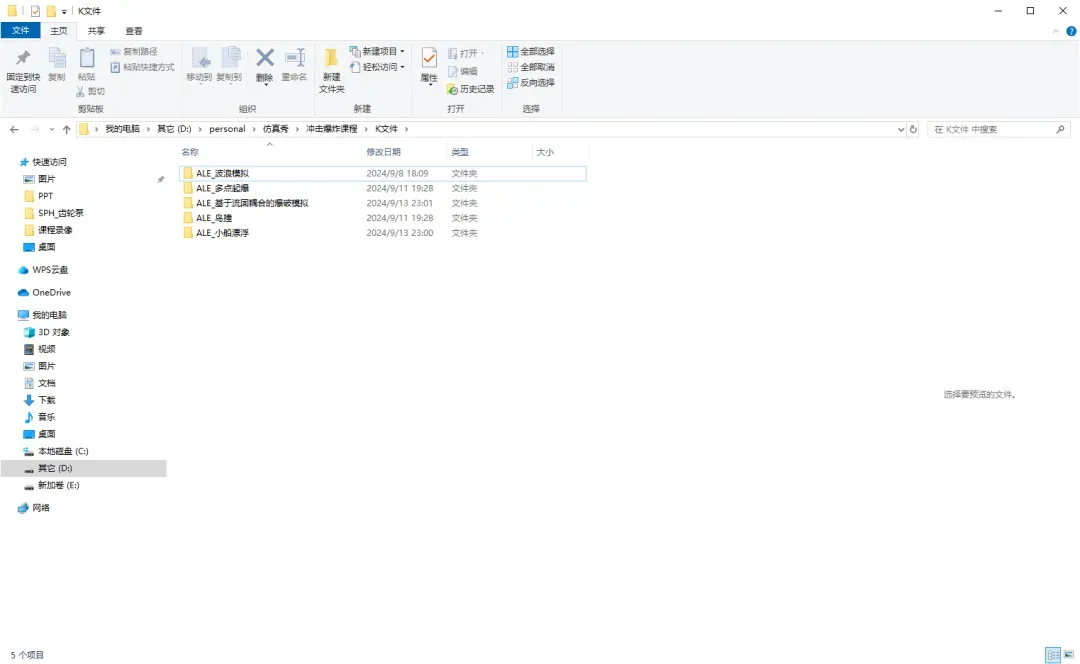This screenshot has height=664, width=1080.
Task: Refresh the current folder view
Action: coord(913,129)
